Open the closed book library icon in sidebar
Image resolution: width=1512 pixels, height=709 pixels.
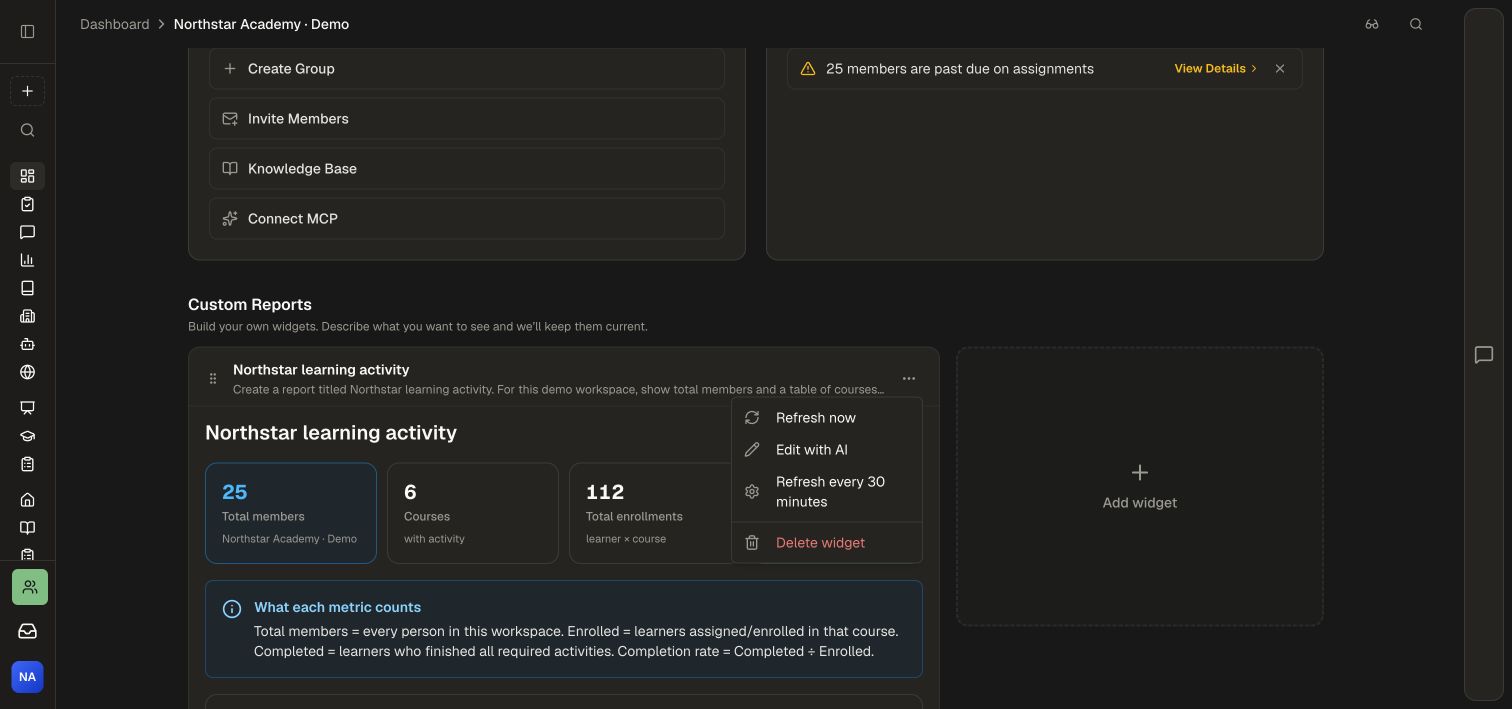[x=27, y=288]
